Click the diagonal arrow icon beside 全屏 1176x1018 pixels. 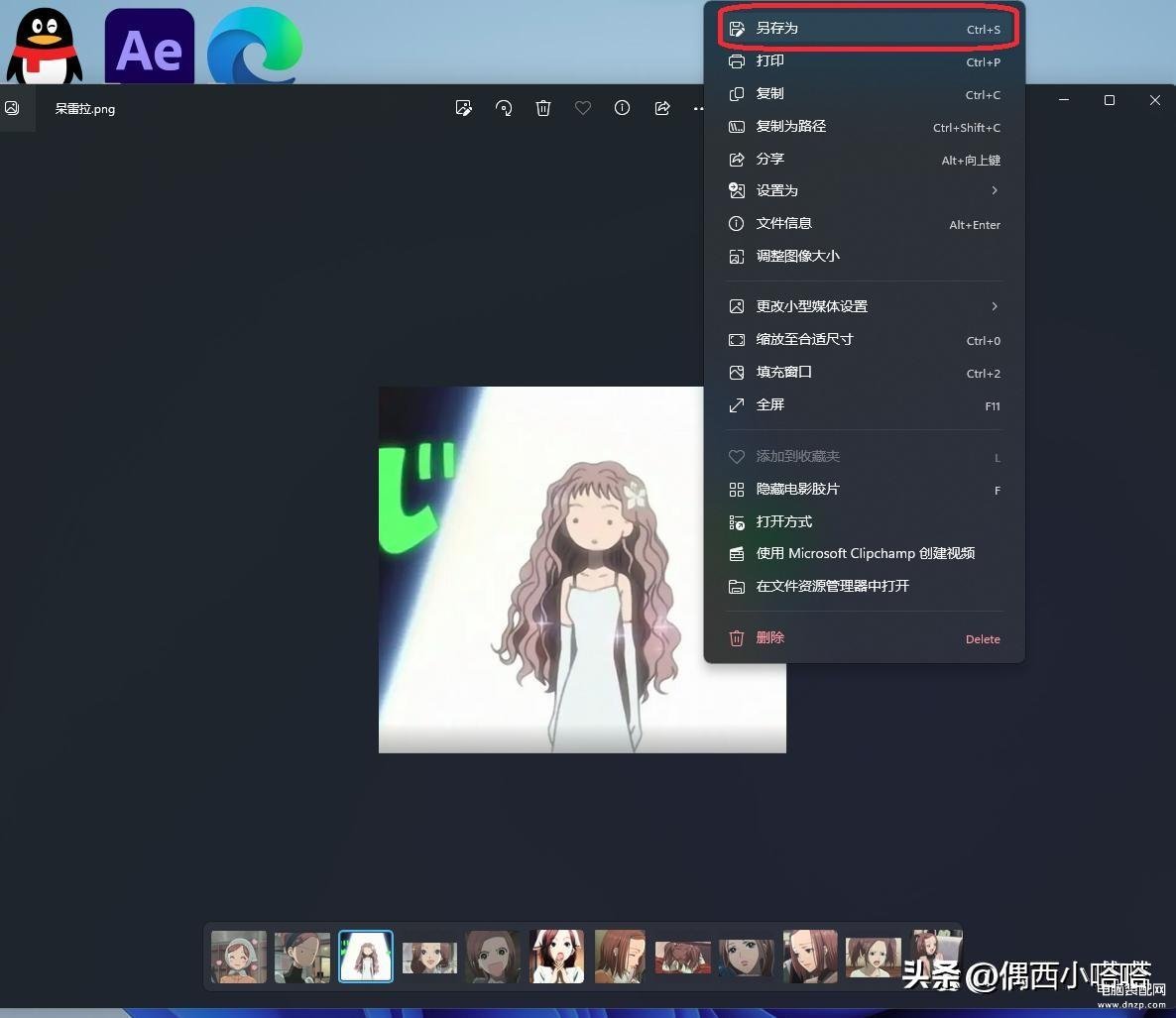737,405
